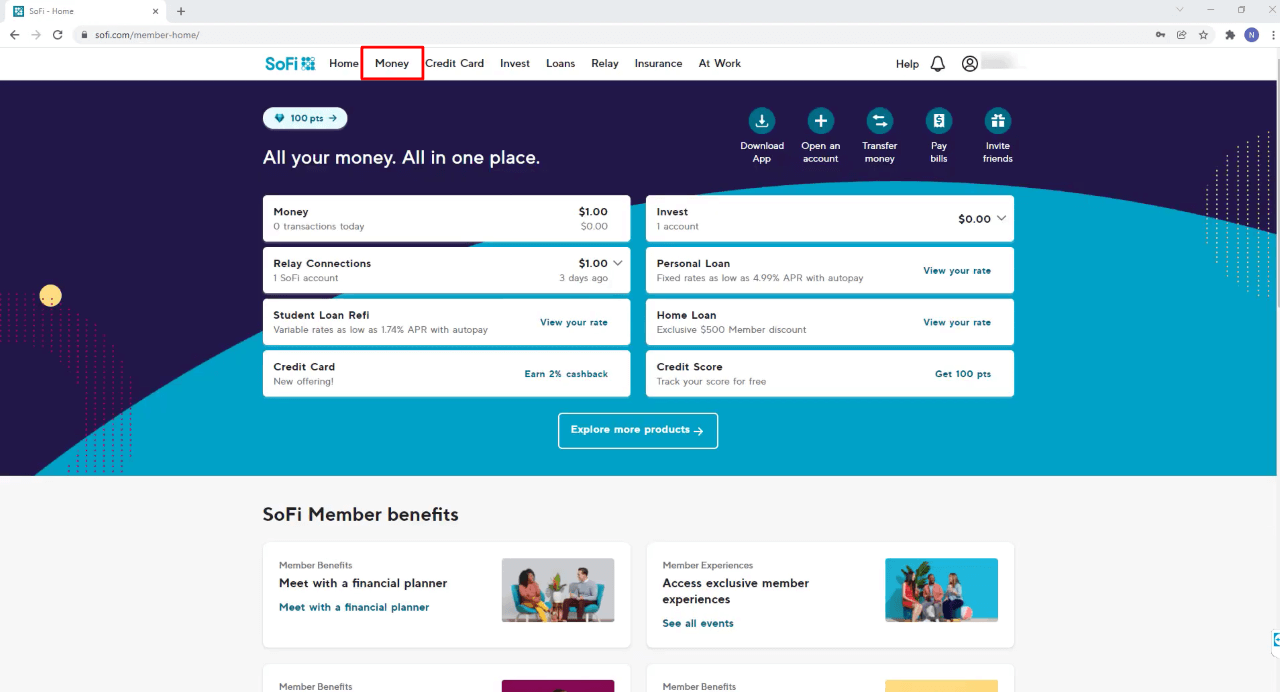The image size is (1280, 692).
Task: Click the browser forward arrow
Action: (x=36, y=34)
